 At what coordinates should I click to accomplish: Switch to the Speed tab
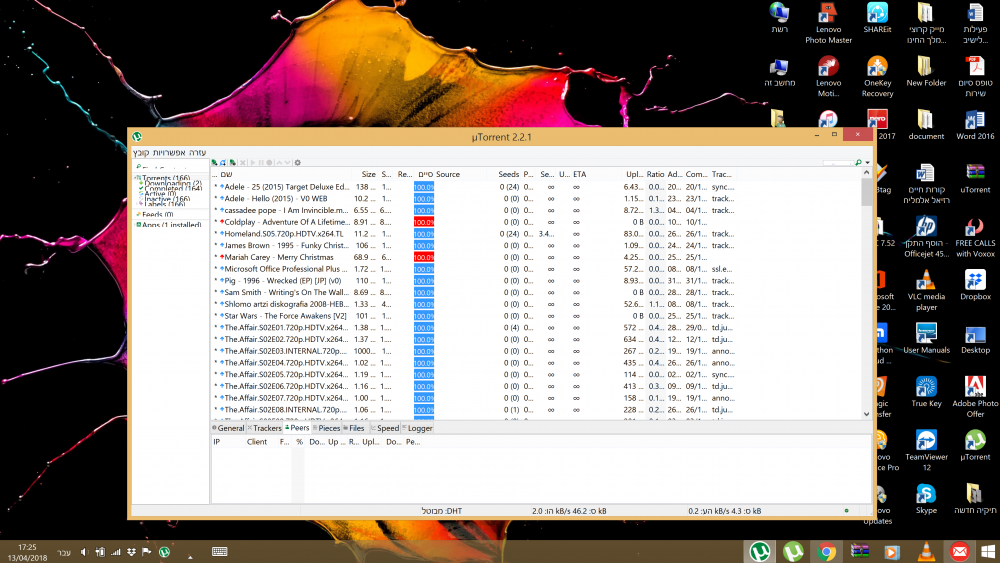(385, 428)
